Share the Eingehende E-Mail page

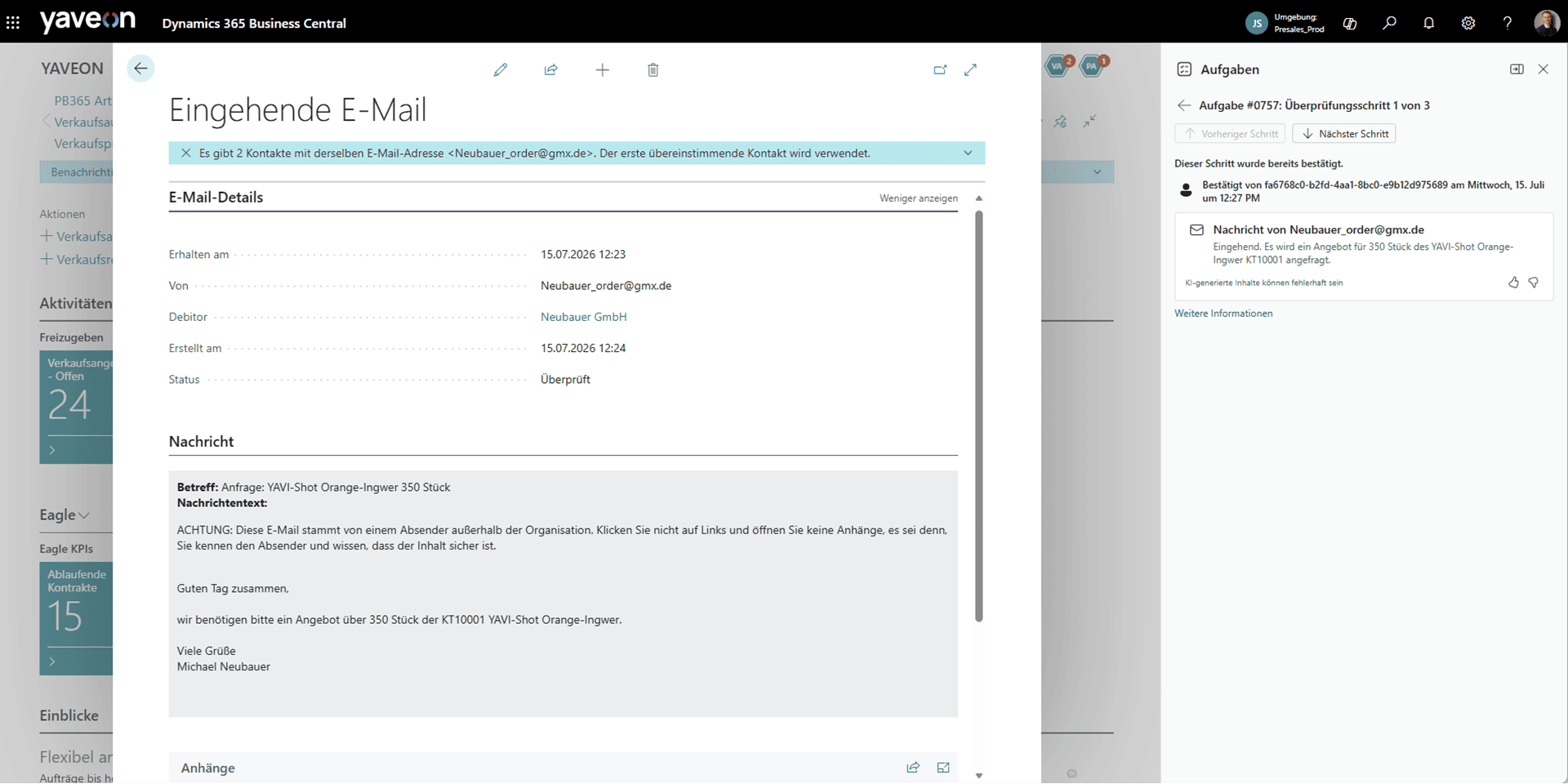pyautogui.click(x=551, y=70)
